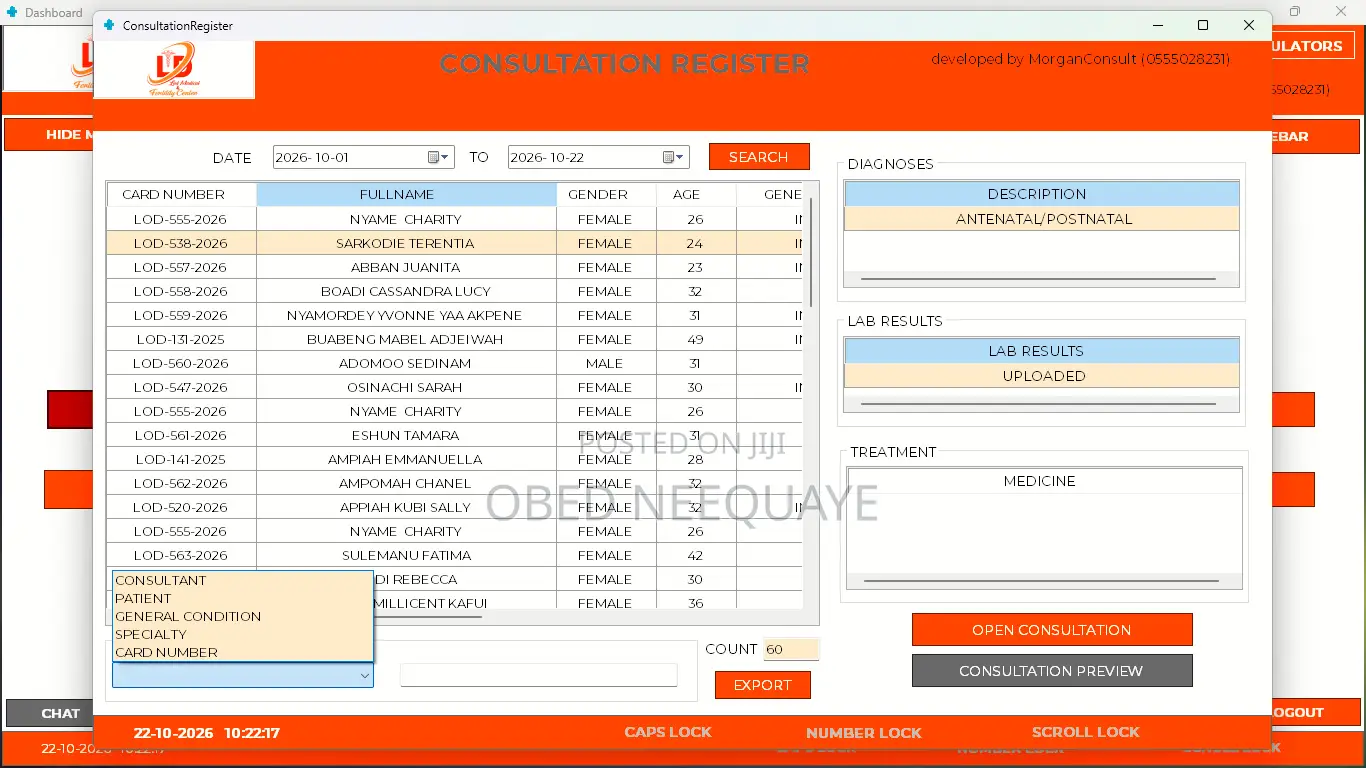Click the UPLOADED entry in LAB RESULTS

[x=1042, y=376]
